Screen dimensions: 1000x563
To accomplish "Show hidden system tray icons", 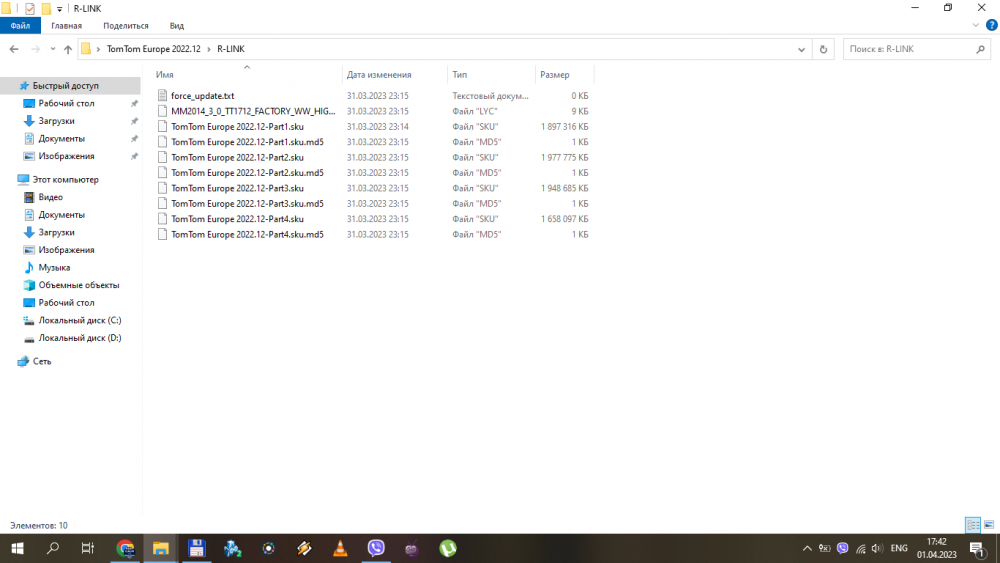I will (x=807, y=548).
